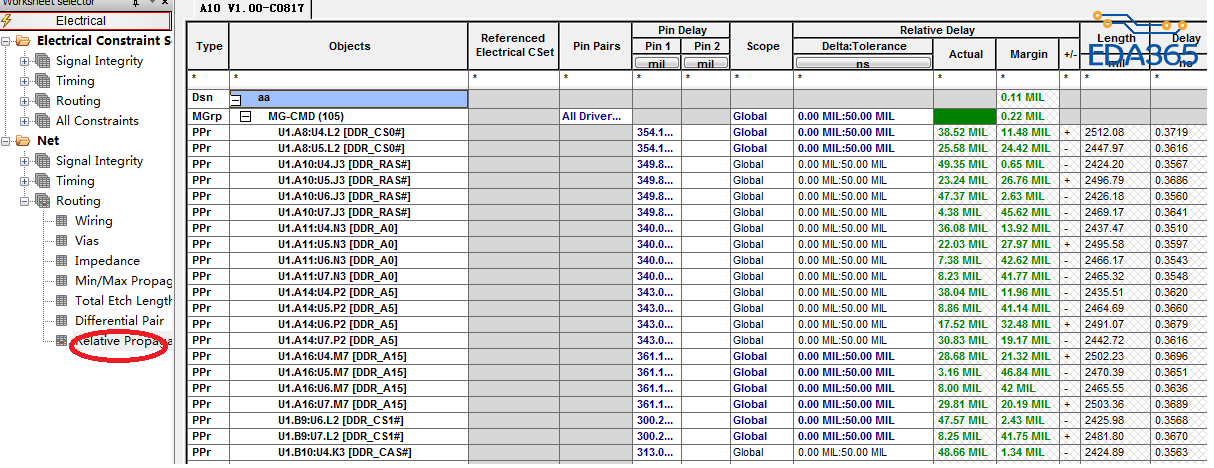This screenshot has width=1214, height=468.
Task: Click the All Constraints workbook icon
Action: pyautogui.click(x=43, y=121)
